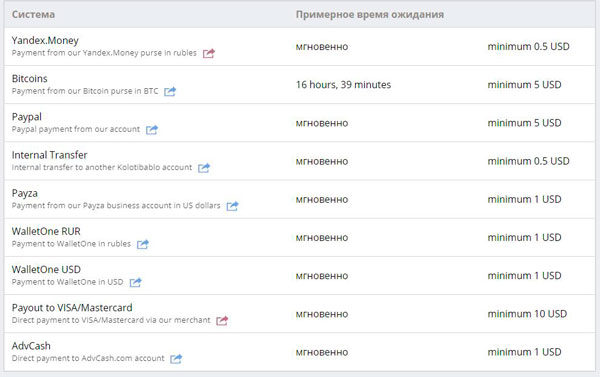Click 'Payment to WalletOne in rubles' text
Screen dimensions: 600x377
tap(71, 244)
